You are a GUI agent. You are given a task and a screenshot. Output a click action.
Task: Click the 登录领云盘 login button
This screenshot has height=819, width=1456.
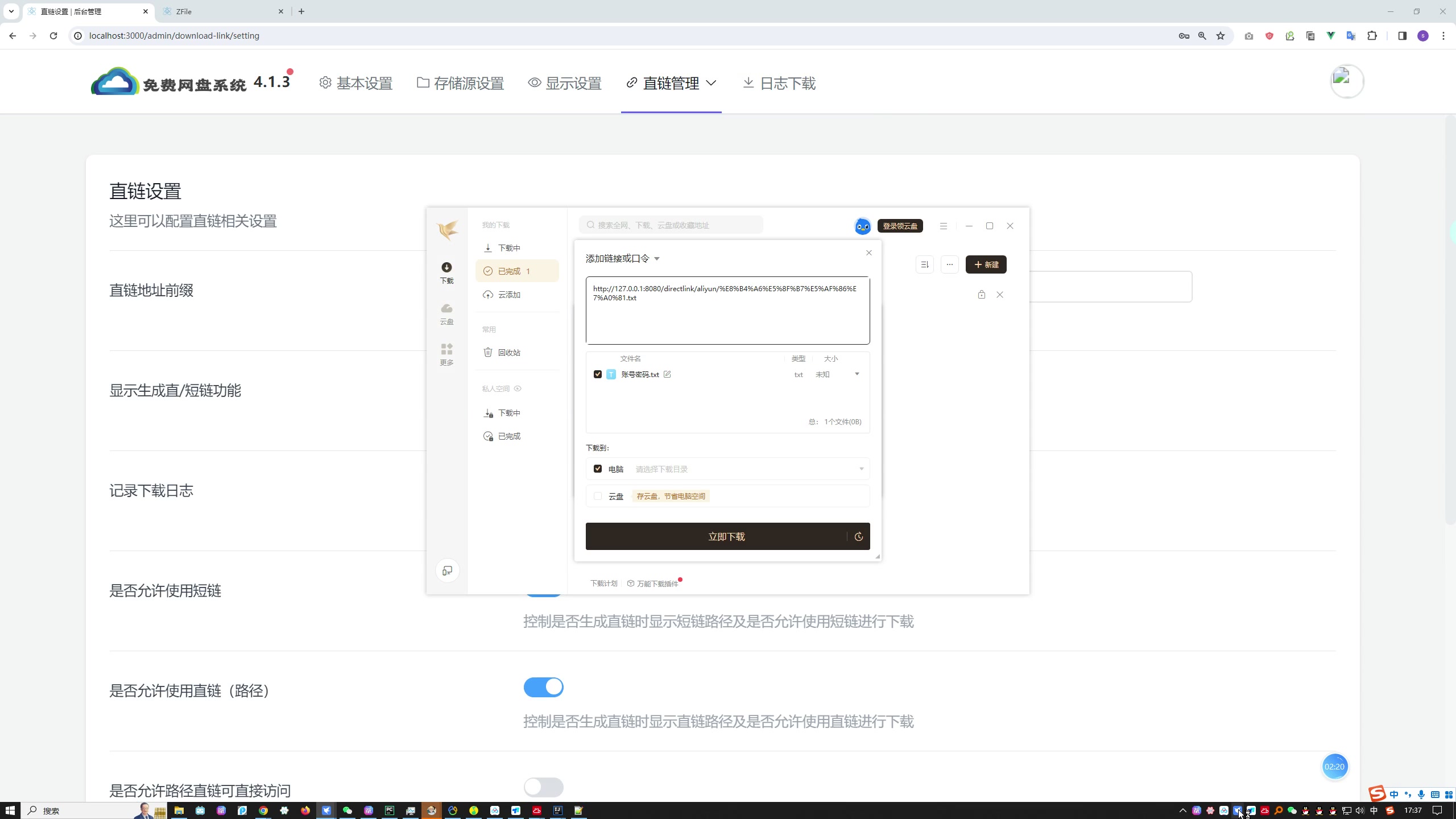900,226
